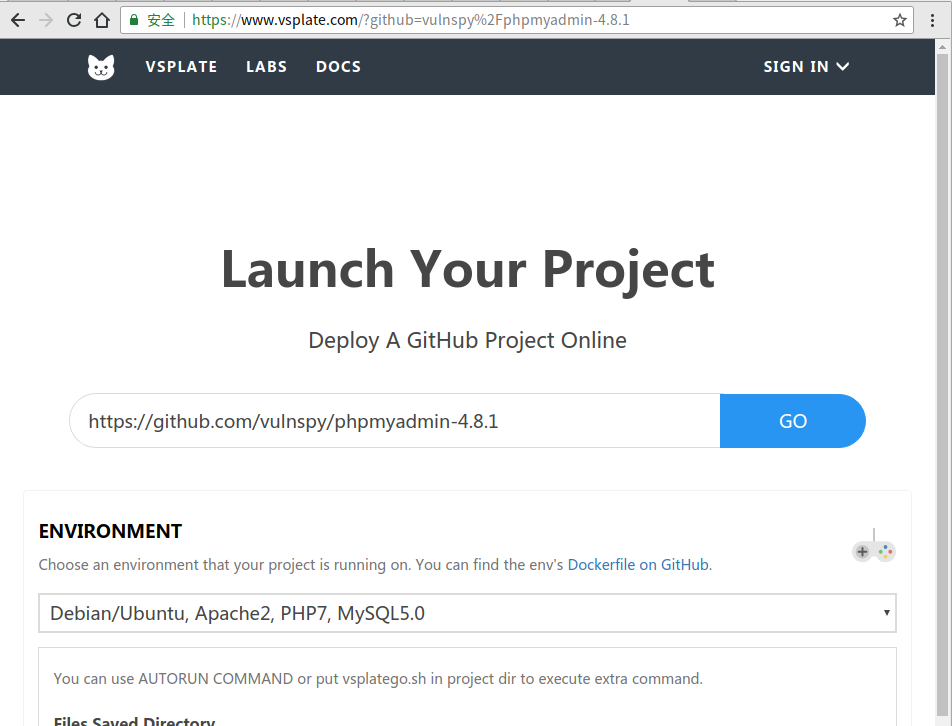Screen dimensions: 952x726
Task: Open the LABS nav item
Action: click(267, 67)
